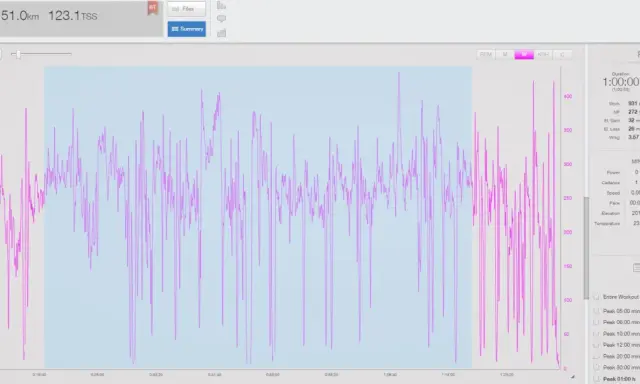The image size is (640, 384).
Task: Click the 1:00:00 duration value
Action: coord(621,82)
